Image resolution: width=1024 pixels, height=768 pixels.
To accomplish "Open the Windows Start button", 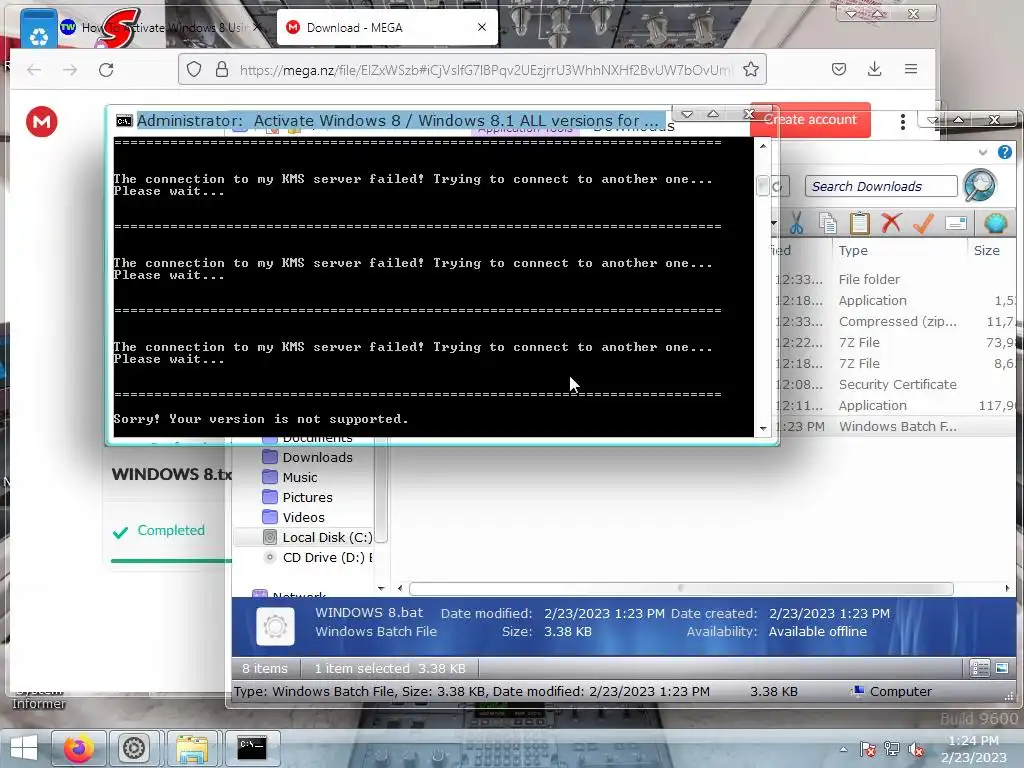I will (x=24, y=748).
